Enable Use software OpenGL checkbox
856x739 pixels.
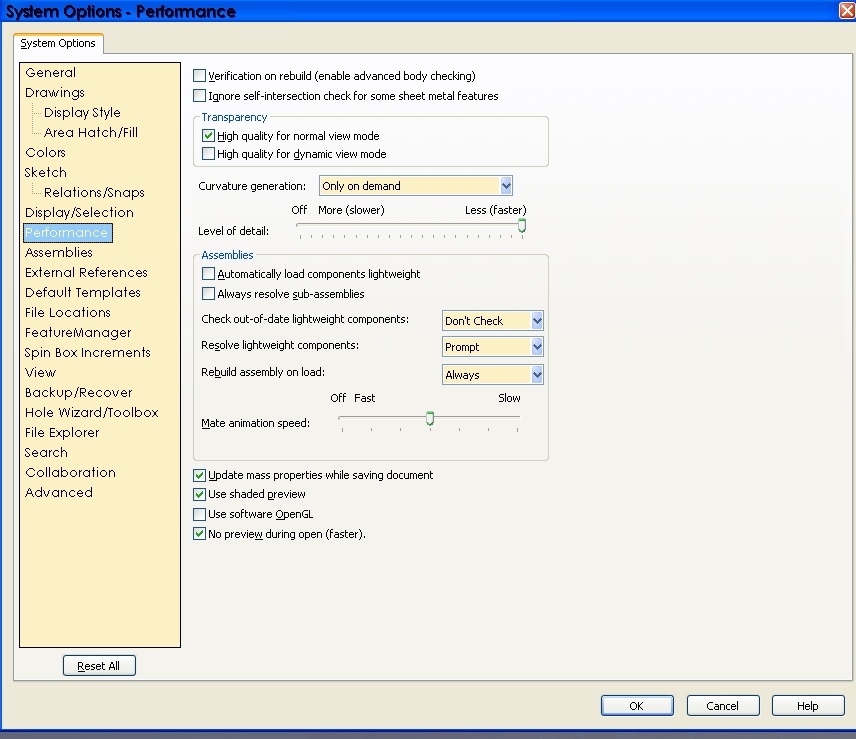199,514
